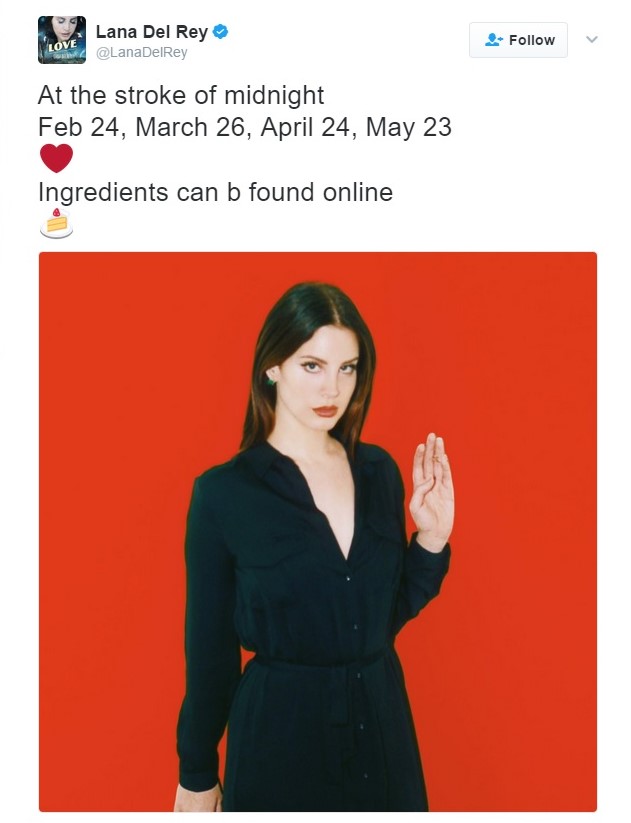
Task: Click the 'March 26' date text
Action: point(190,127)
